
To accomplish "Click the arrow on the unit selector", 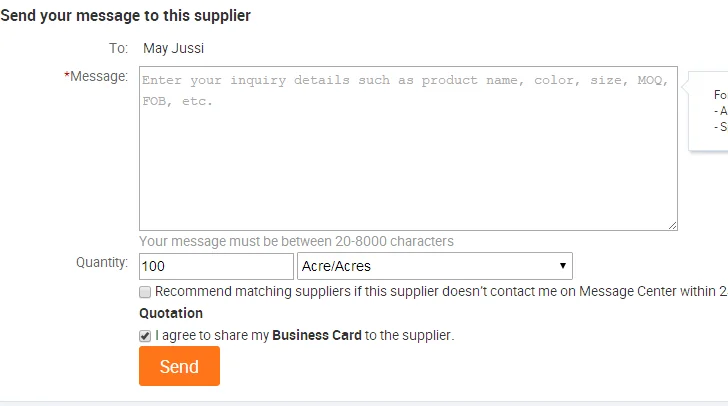I will point(564,266).
